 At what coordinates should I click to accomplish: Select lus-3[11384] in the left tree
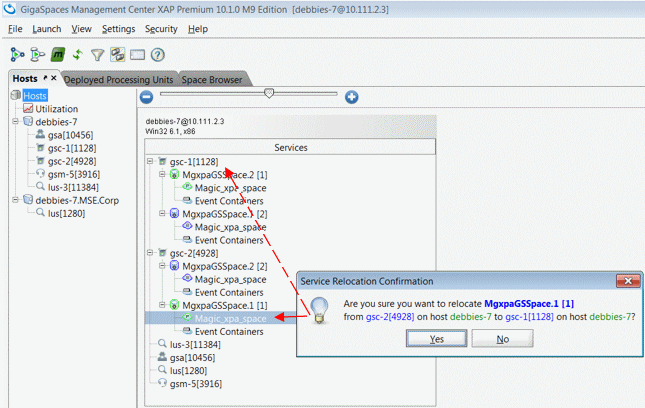73,188
